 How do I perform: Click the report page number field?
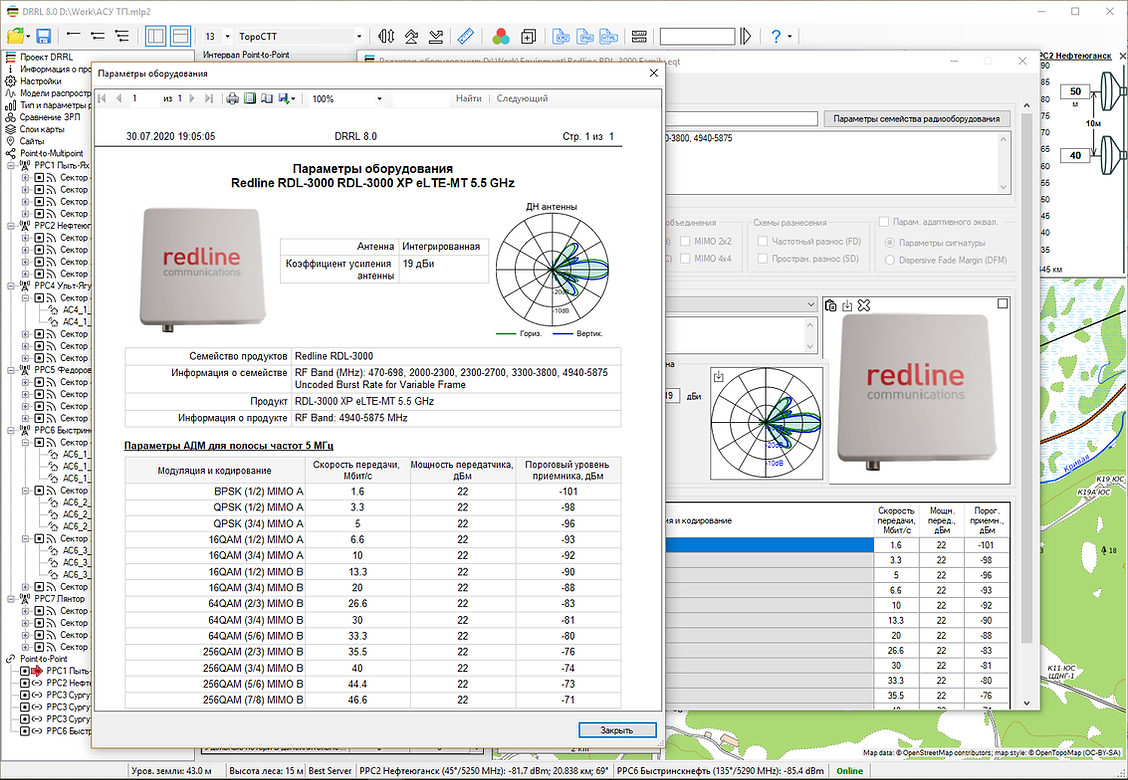tap(144, 99)
